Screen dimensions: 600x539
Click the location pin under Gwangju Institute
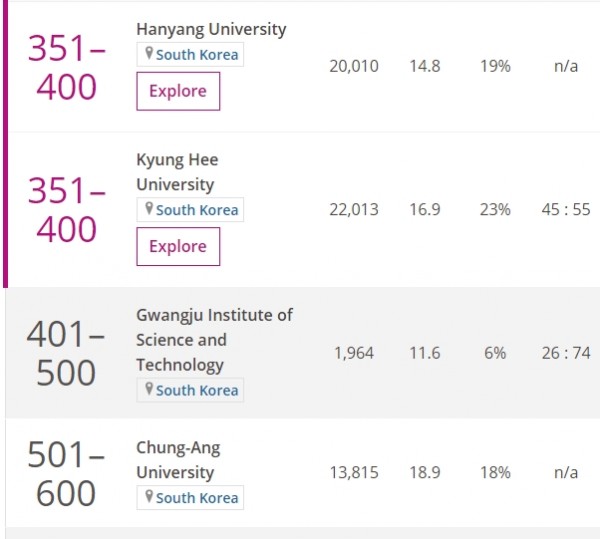tap(149, 389)
